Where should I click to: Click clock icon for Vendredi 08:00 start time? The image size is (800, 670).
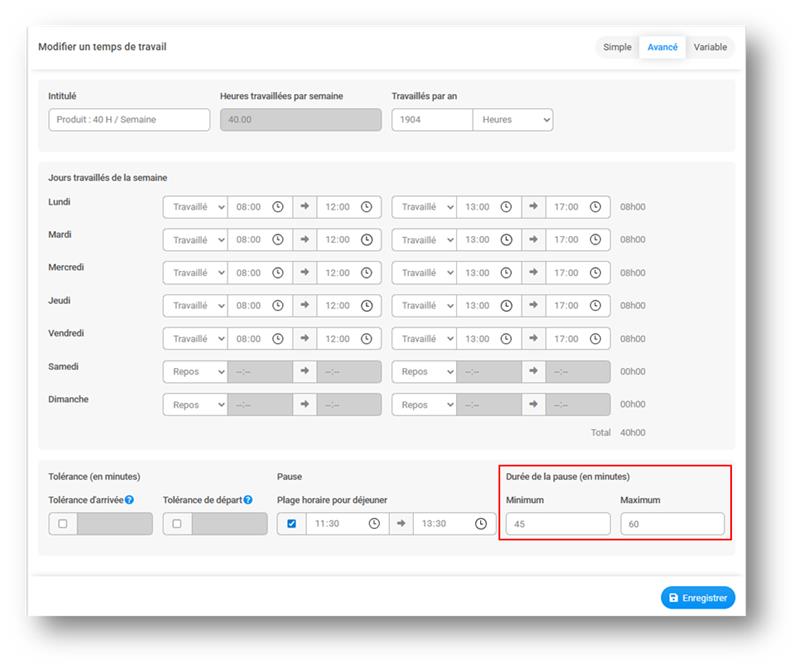click(x=277, y=339)
